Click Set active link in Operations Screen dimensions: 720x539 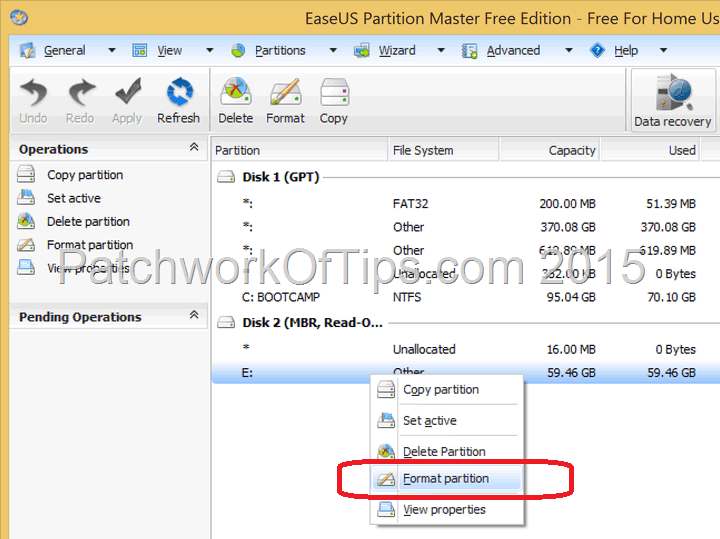(x=74, y=198)
